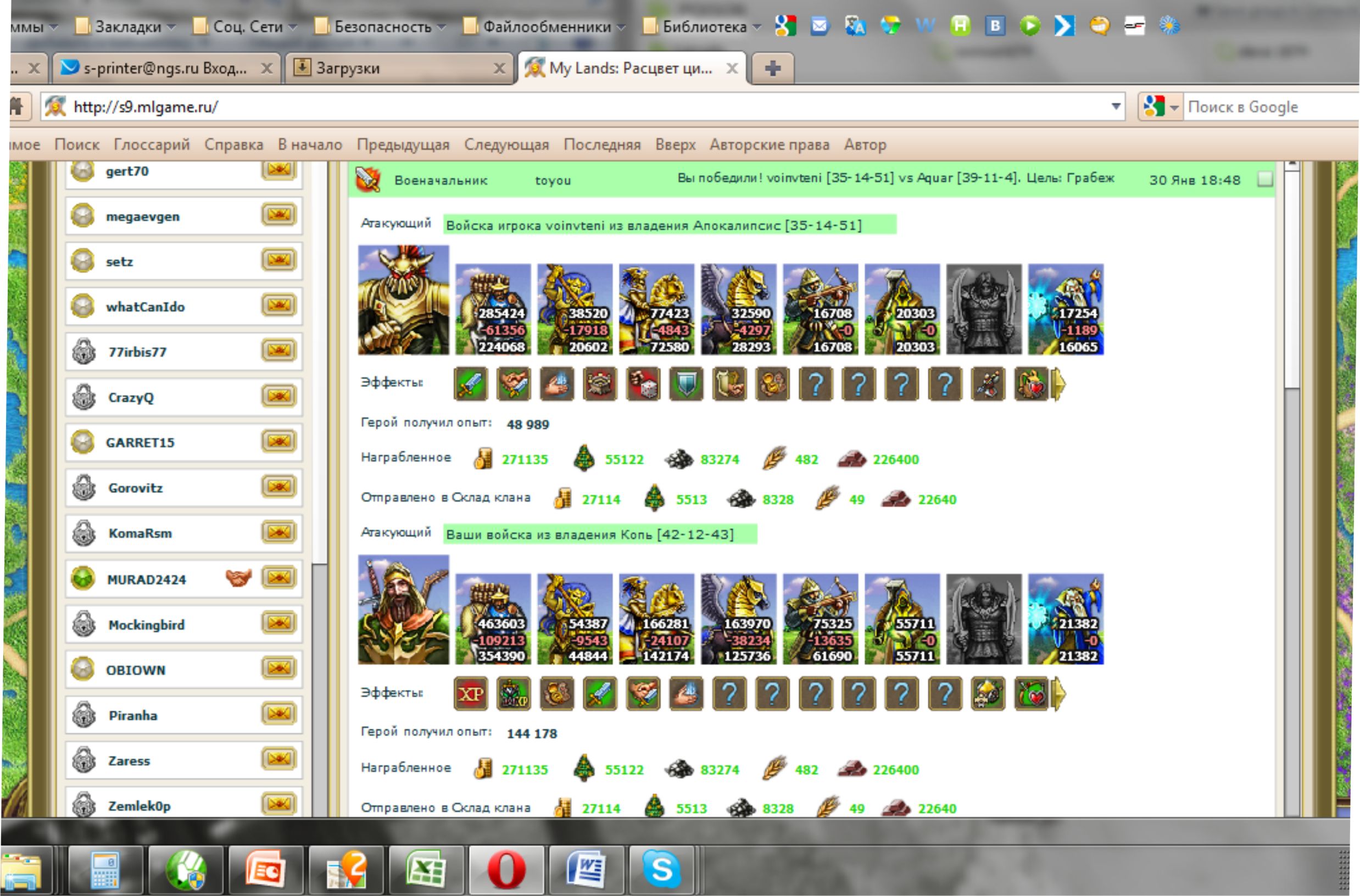
Task: Send mail to player megaevgen
Action: click(279, 215)
